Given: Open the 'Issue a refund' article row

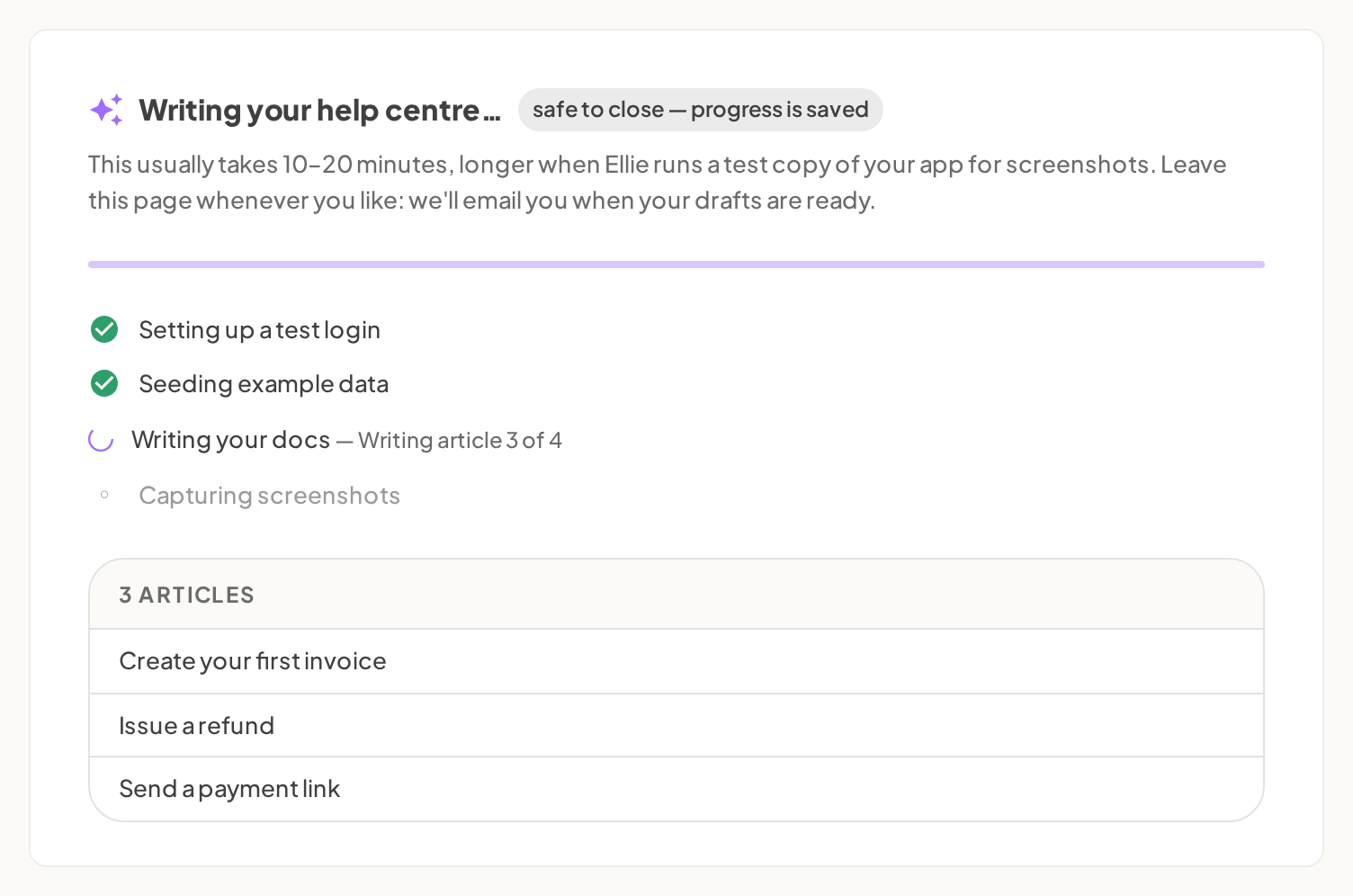Looking at the screenshot, I should coord(676,725).
